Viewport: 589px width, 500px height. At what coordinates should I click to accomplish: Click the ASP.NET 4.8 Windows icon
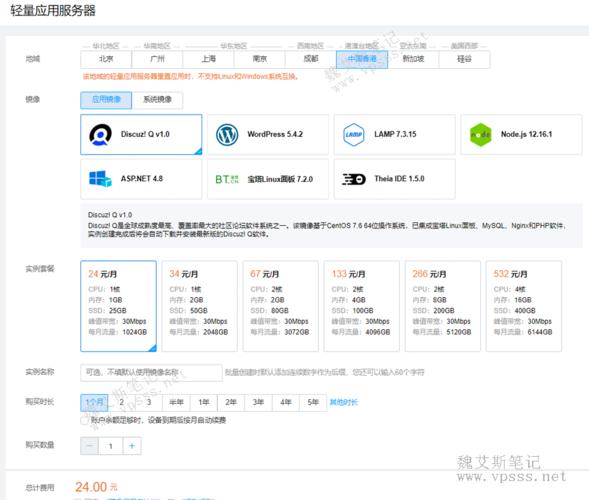tap(100, 179)
